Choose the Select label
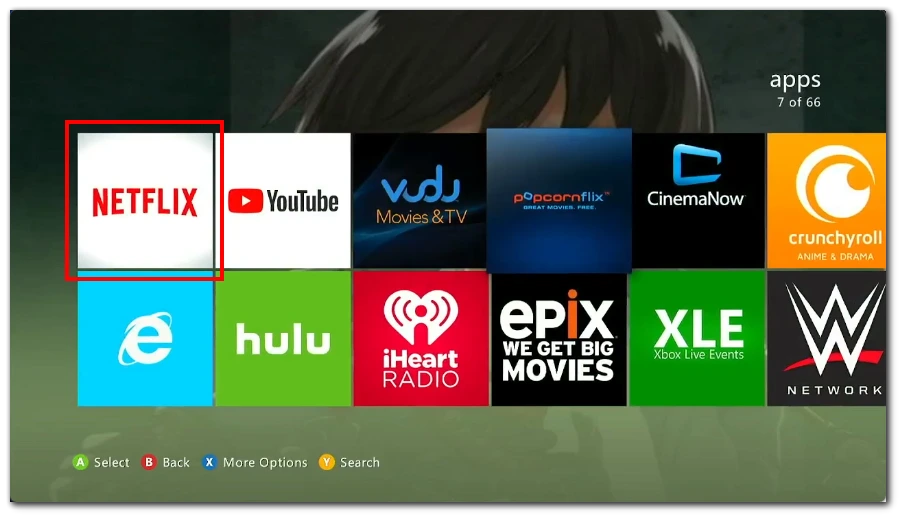 click(112, 462)
